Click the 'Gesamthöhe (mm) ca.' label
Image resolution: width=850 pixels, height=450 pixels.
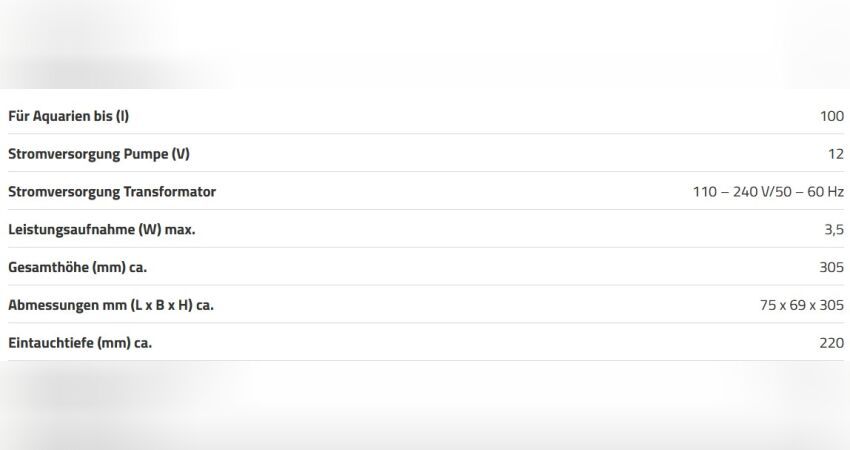click(77, 267)
